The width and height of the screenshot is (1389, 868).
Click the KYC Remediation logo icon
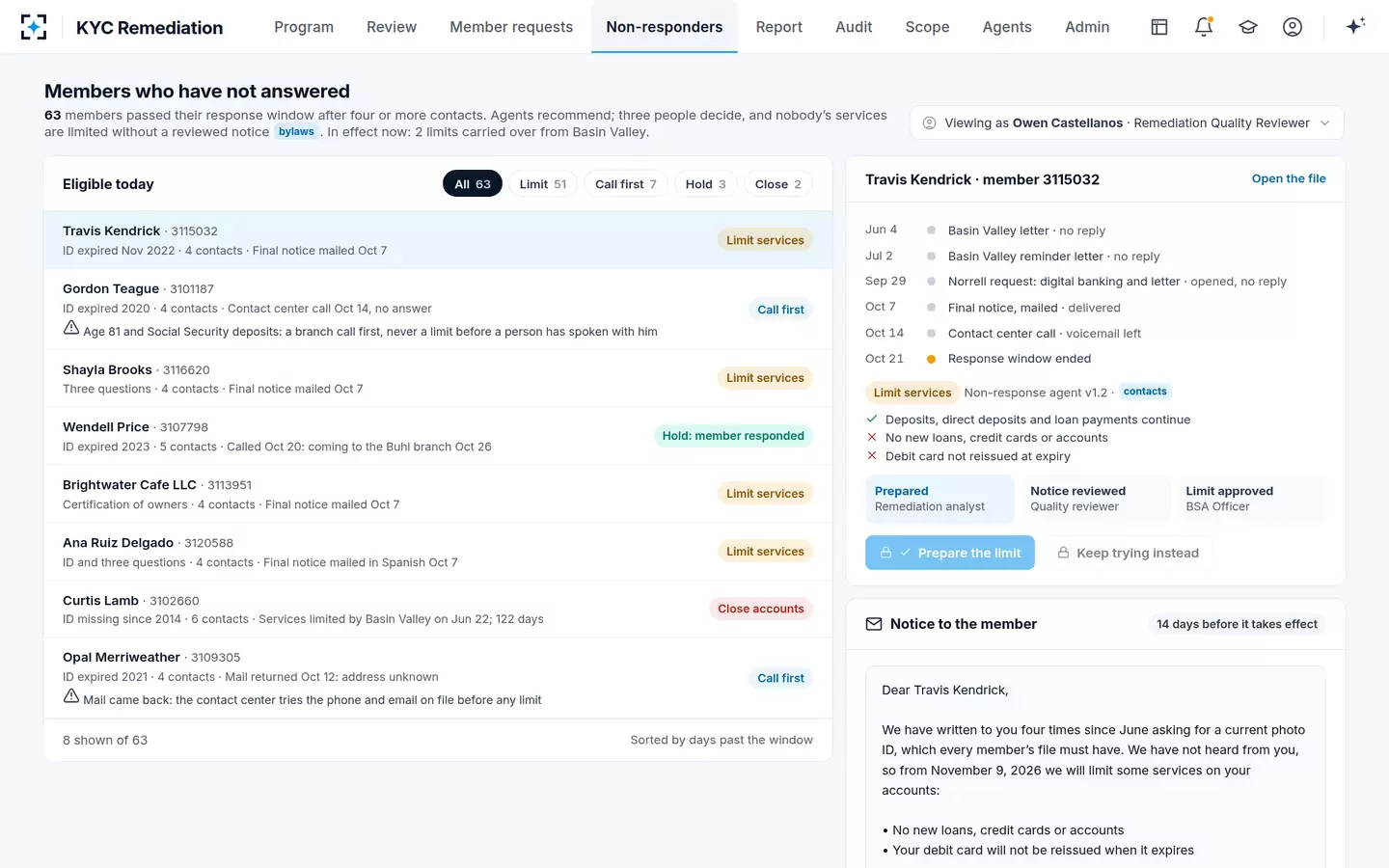pos(34,27)
